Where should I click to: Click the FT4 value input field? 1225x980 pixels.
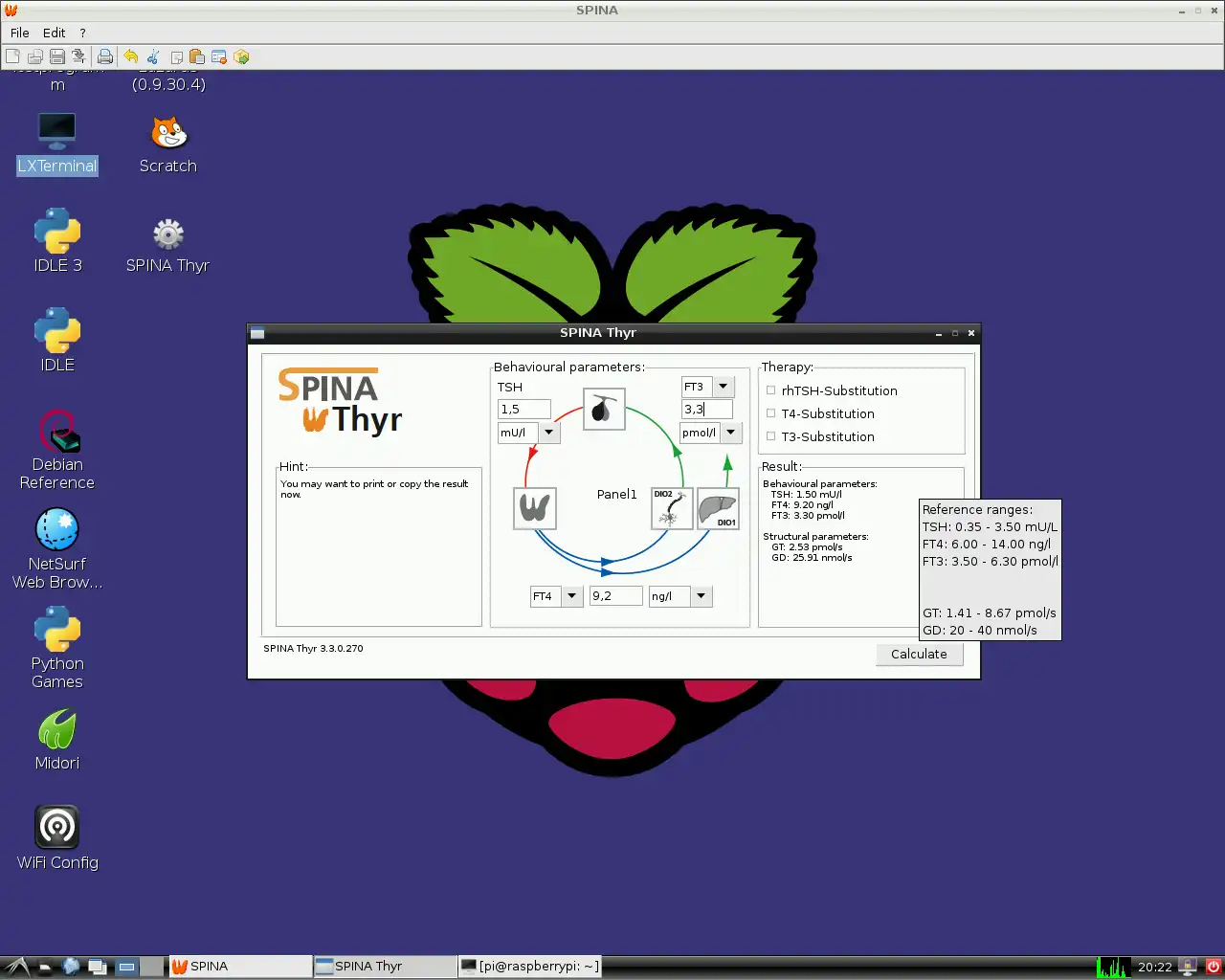tap(615, 596)
